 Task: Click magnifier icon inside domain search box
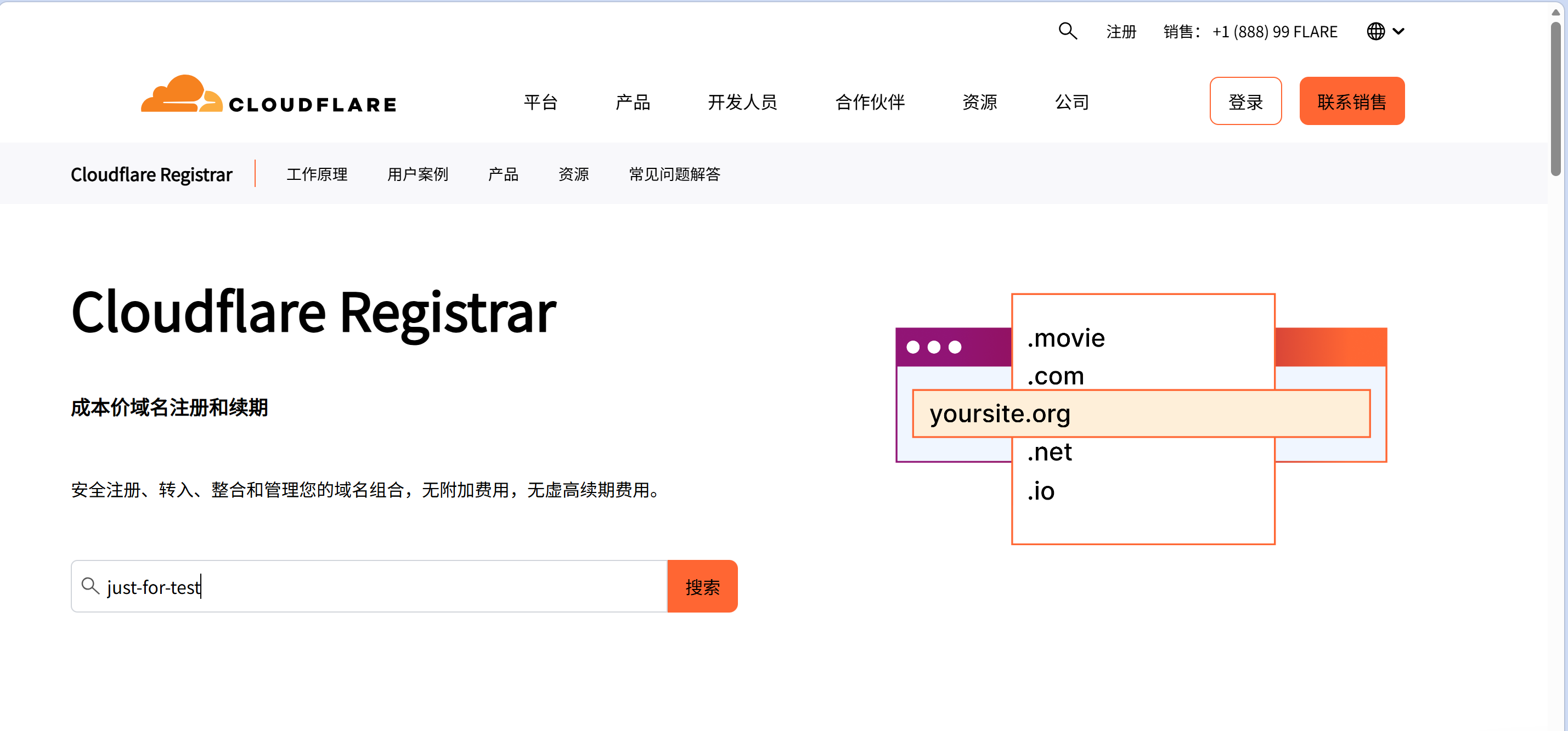click(90, 586)
